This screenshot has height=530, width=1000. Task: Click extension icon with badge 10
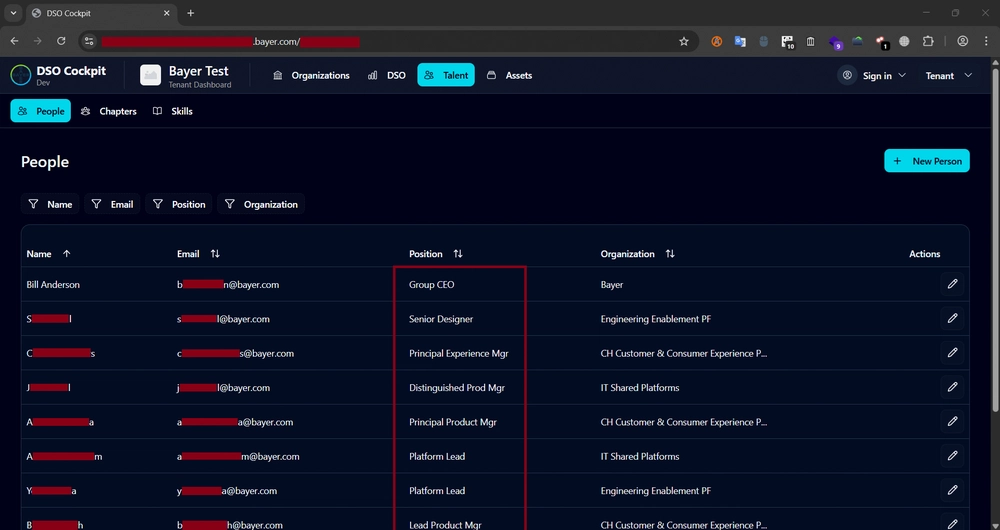[788, 42]
